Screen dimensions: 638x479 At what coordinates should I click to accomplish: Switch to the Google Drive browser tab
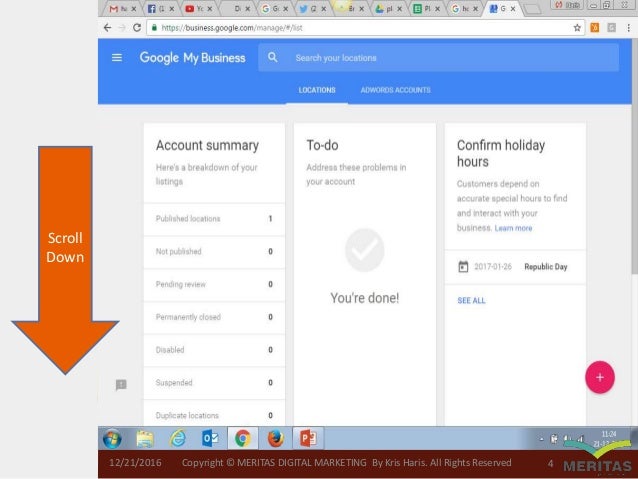(x=385, y=9)
